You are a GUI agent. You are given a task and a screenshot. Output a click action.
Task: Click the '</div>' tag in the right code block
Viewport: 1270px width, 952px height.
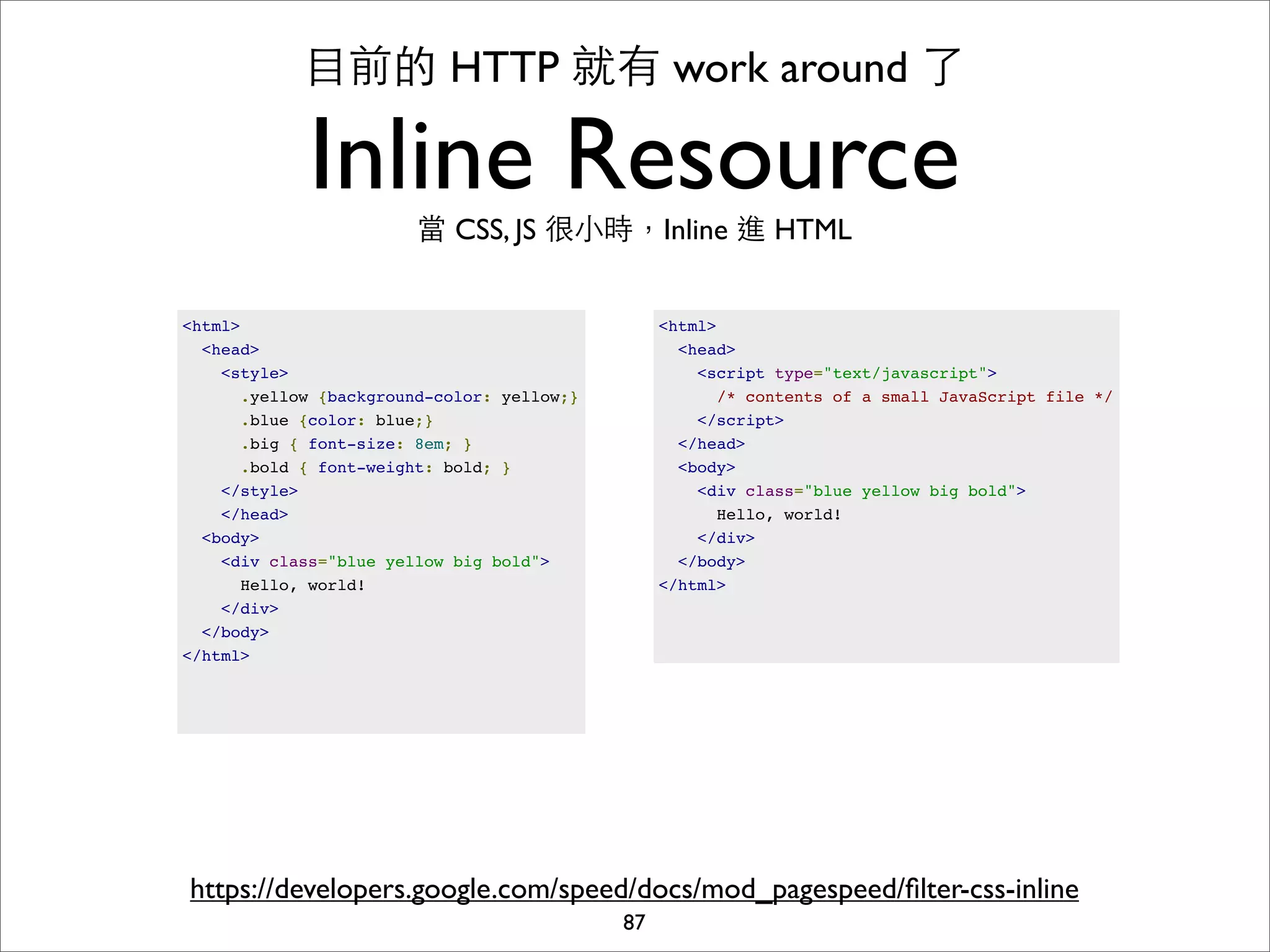[x=726, y=539]
